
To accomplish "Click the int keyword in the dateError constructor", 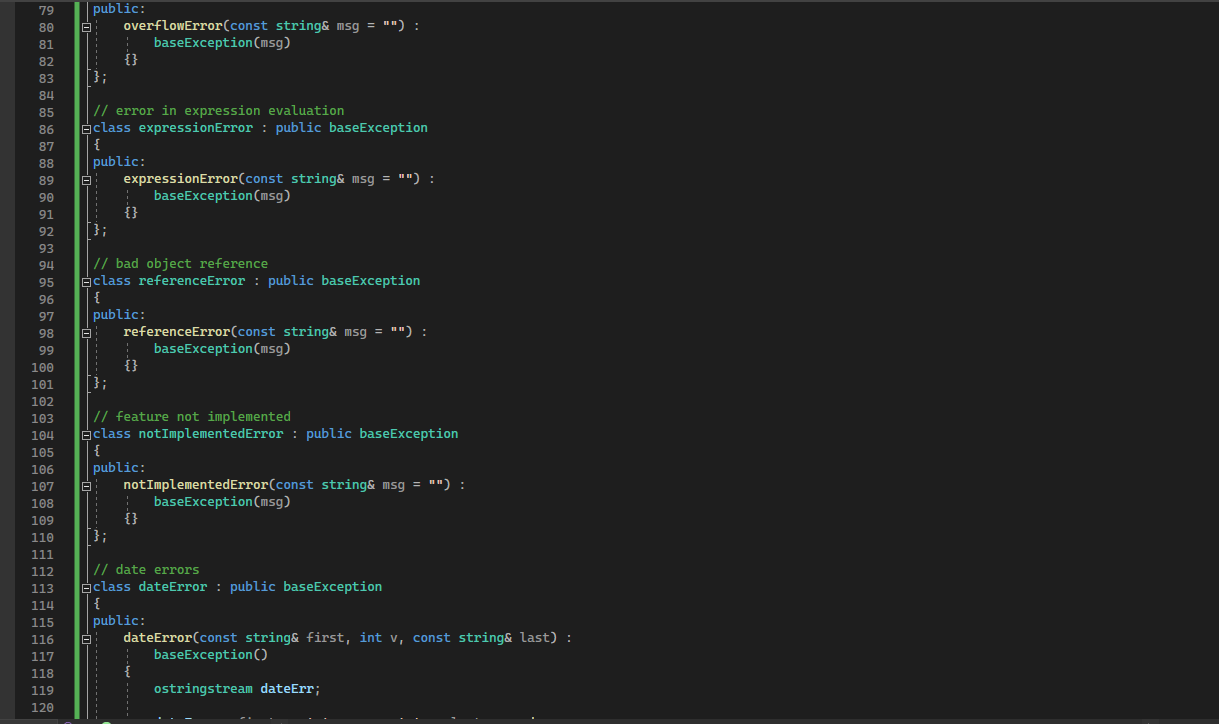I will pyautogui.click(x=369, y=637).
